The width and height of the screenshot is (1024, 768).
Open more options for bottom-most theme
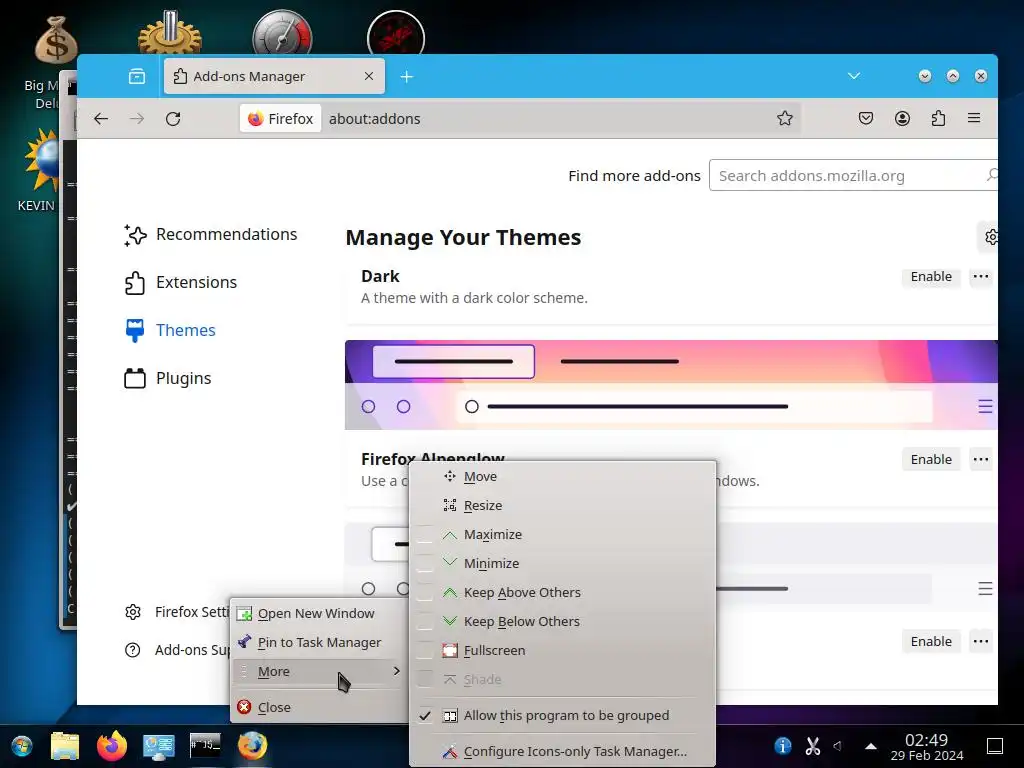click(x=980, y=642)
